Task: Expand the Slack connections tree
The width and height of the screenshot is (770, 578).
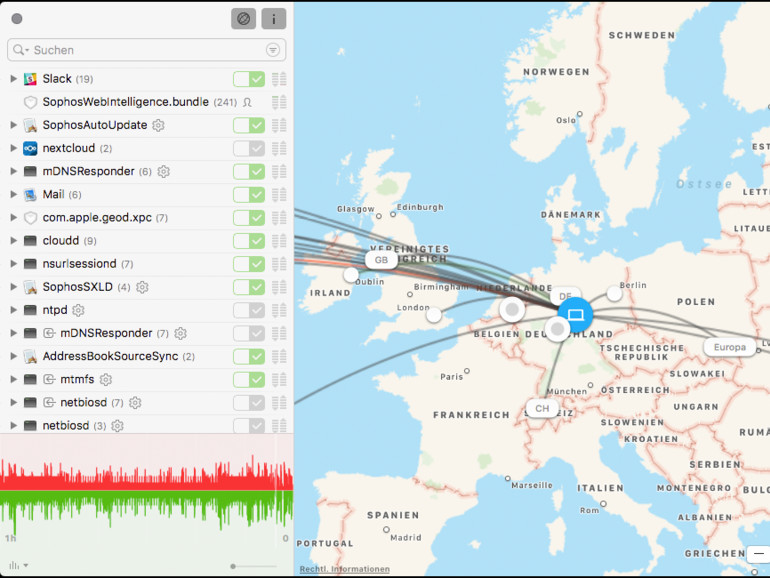Action: click(x=14, y=79)
